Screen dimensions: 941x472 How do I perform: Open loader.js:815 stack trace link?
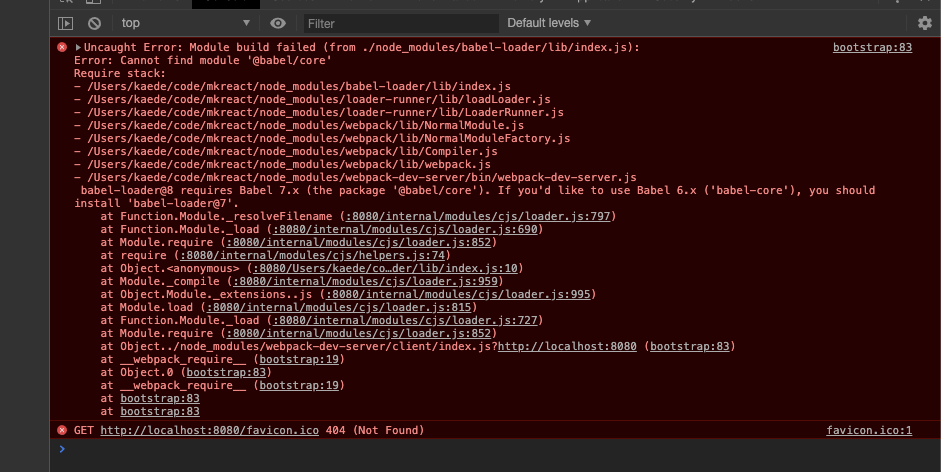pos(338,307)
